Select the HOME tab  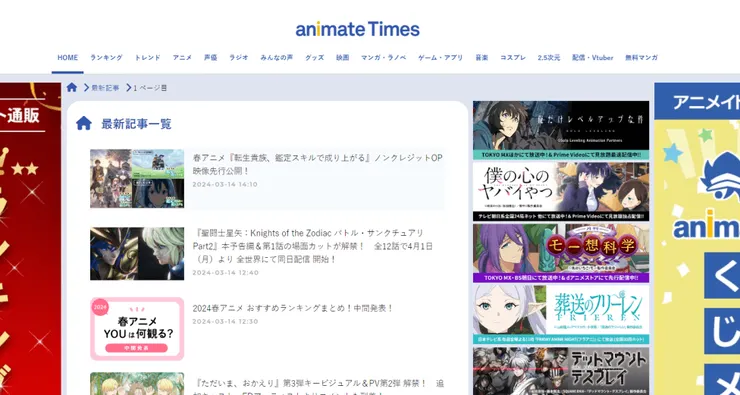(67, 58)
